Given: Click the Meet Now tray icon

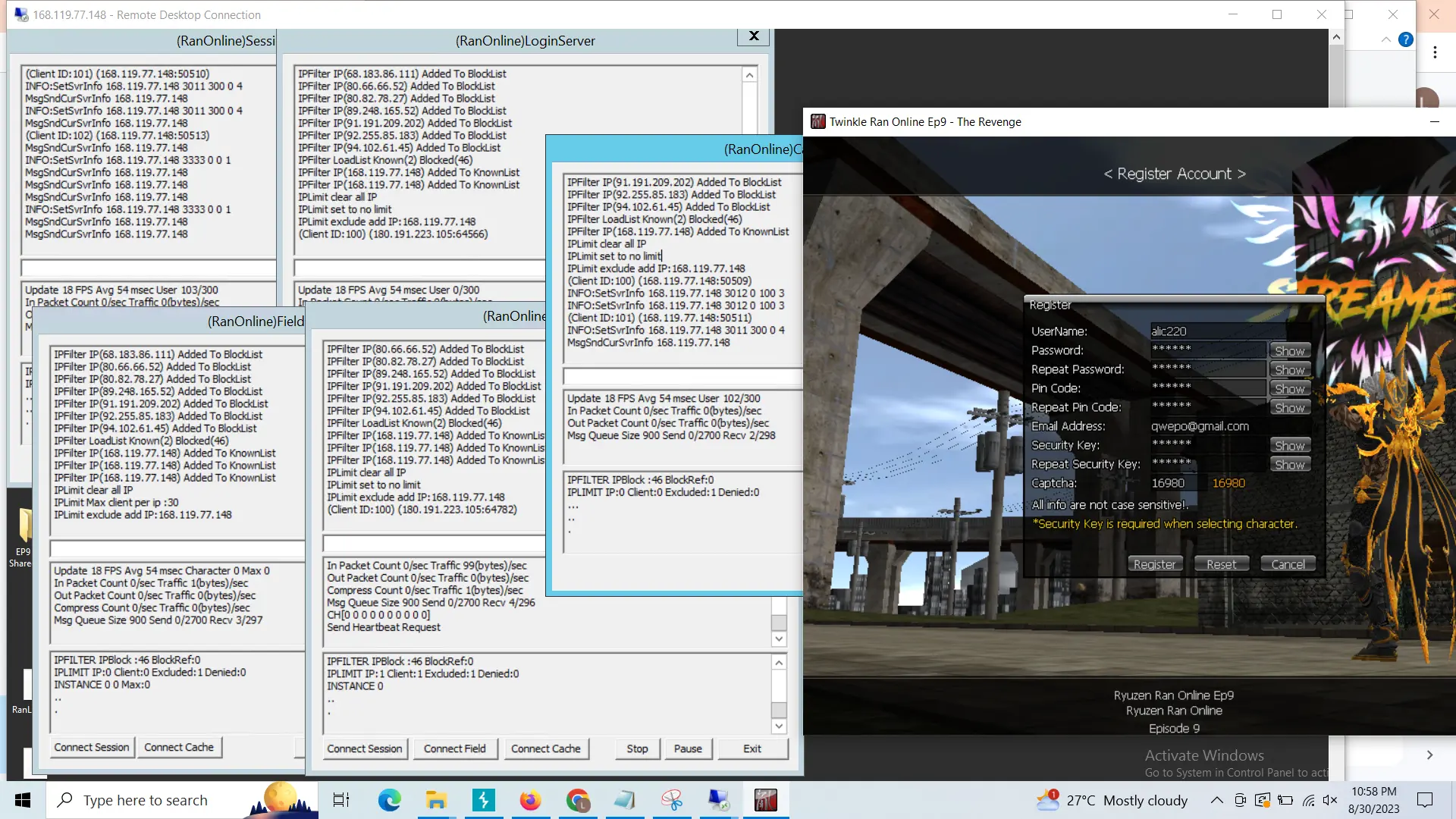Looking at the screenshot, I should (1240, 800).
